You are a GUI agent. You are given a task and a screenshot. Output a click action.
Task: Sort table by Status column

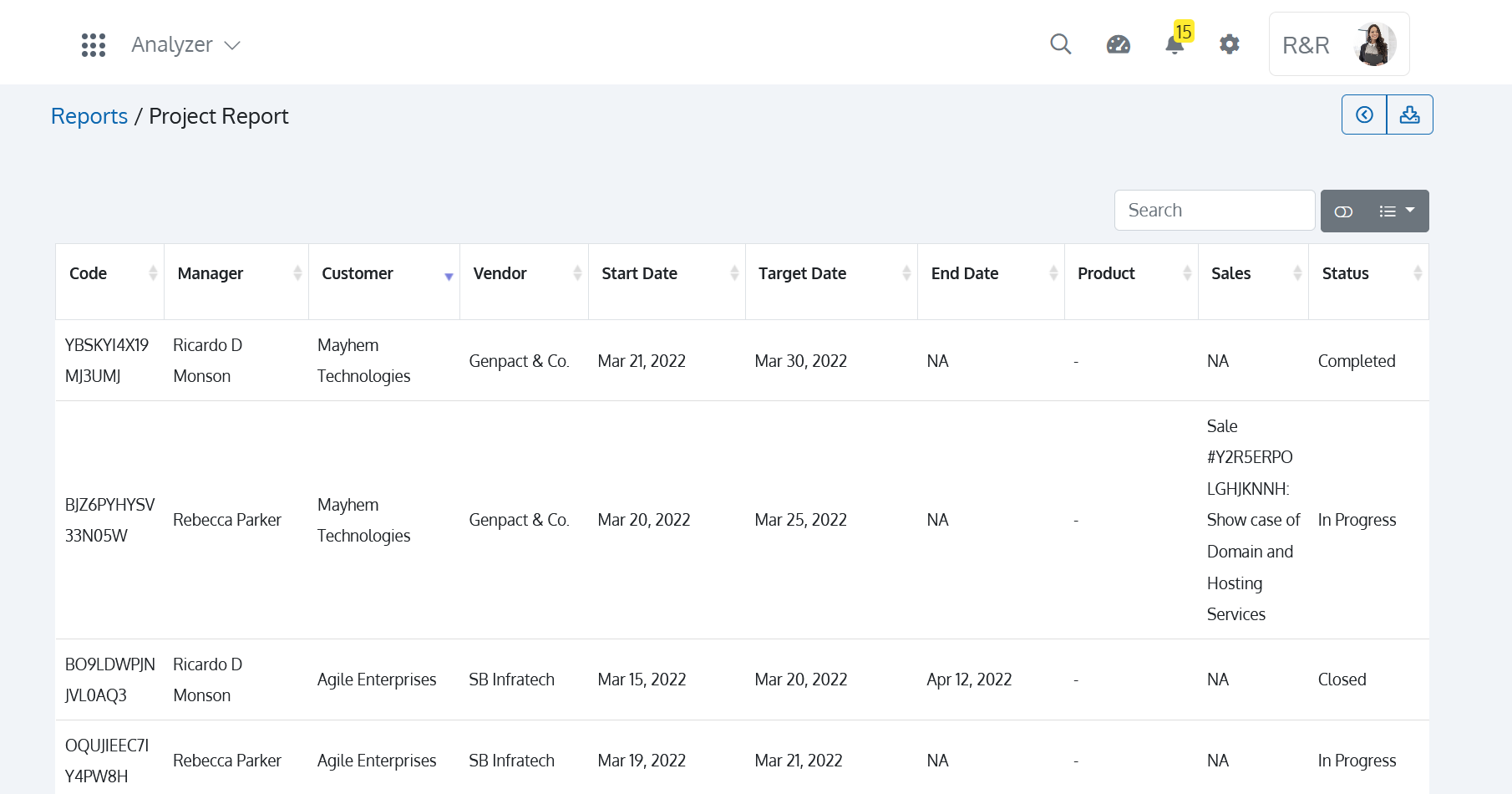point(1369,282)
